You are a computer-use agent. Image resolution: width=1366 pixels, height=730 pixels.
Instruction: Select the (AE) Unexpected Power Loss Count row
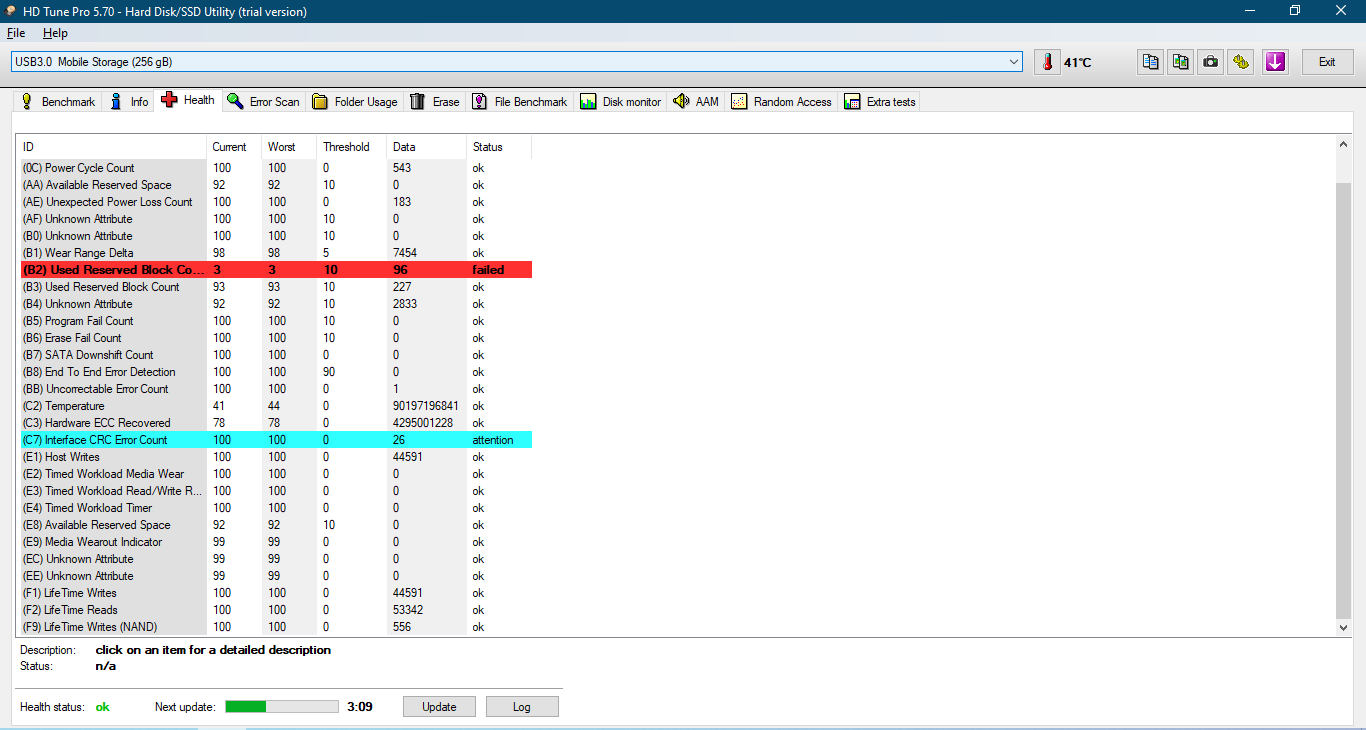pos(276,202)
